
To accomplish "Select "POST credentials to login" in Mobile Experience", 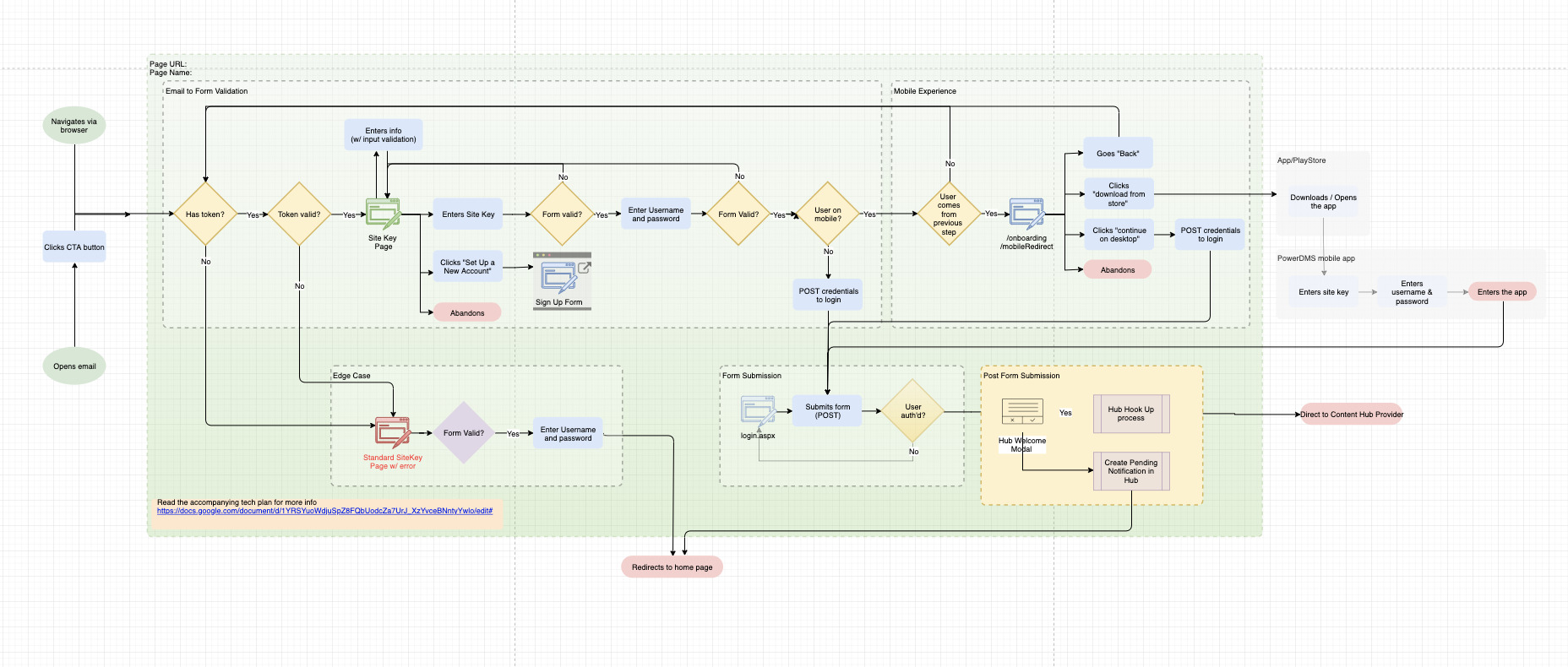I will pos(1210,234).
